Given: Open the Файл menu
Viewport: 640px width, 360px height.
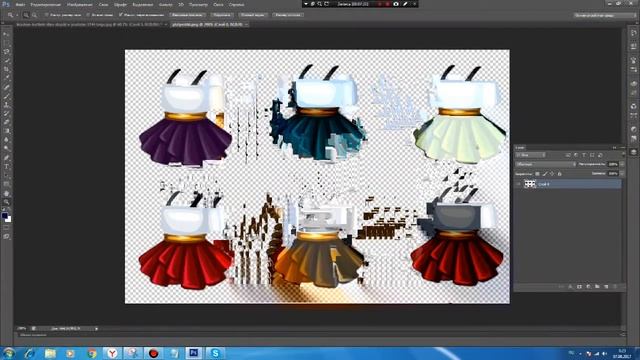Looking at the screenshot, I should (20, 4).
